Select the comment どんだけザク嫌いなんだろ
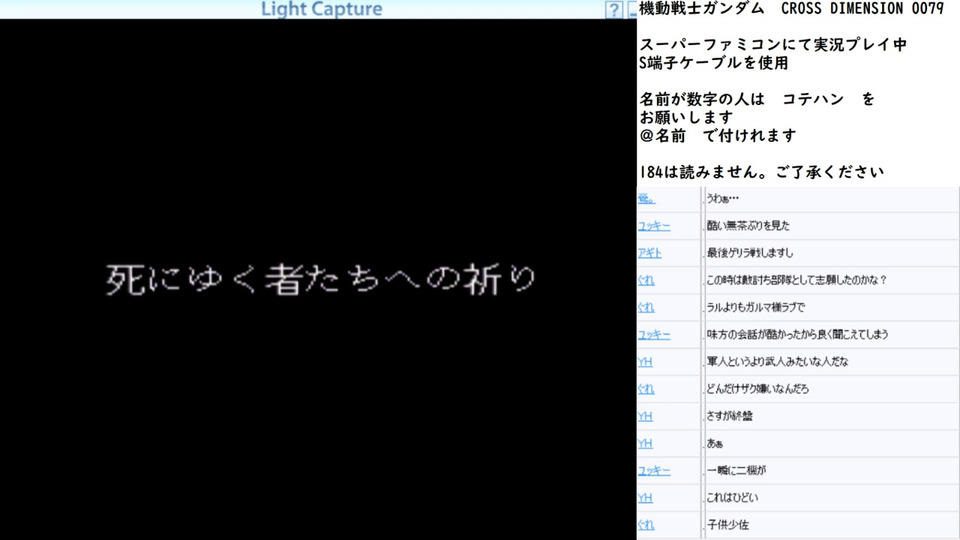 pyautogui.click(x=757, y=389)
